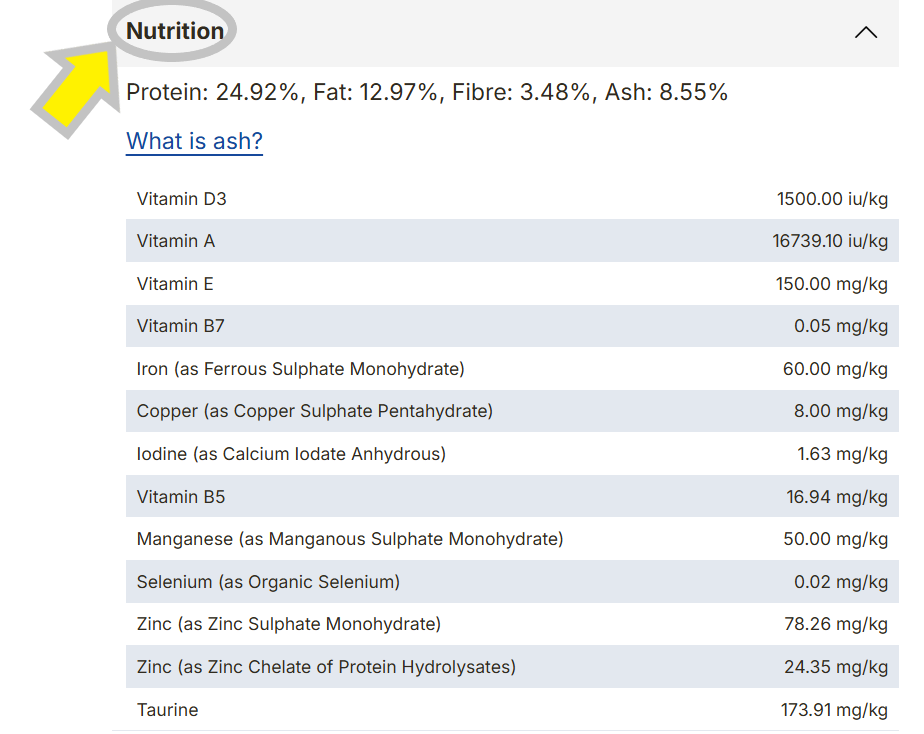The image size is (924, 734).
Task: Click the Vitamin E row label
Action: coord(175,284)
